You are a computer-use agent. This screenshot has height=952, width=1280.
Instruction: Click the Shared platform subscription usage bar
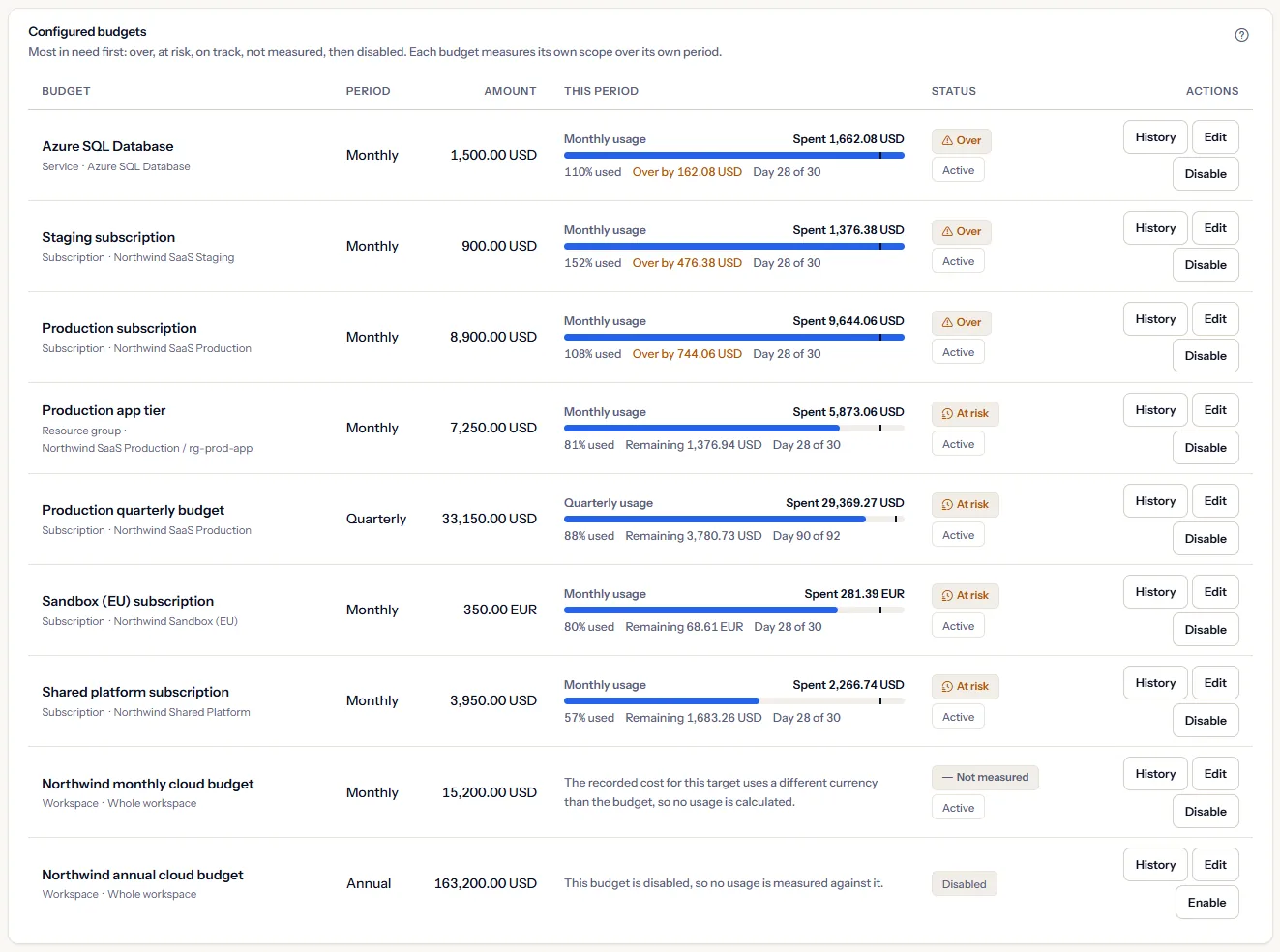[734, 700]
